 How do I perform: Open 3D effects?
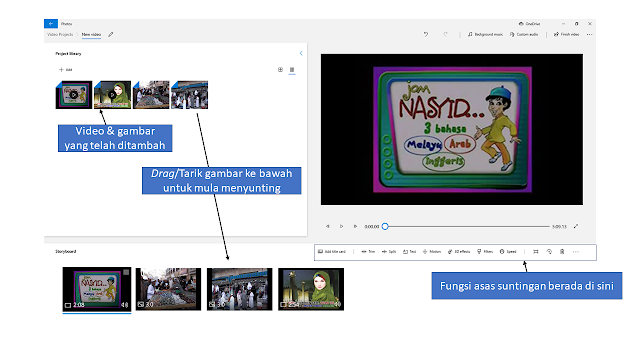[x=459, y=252]
